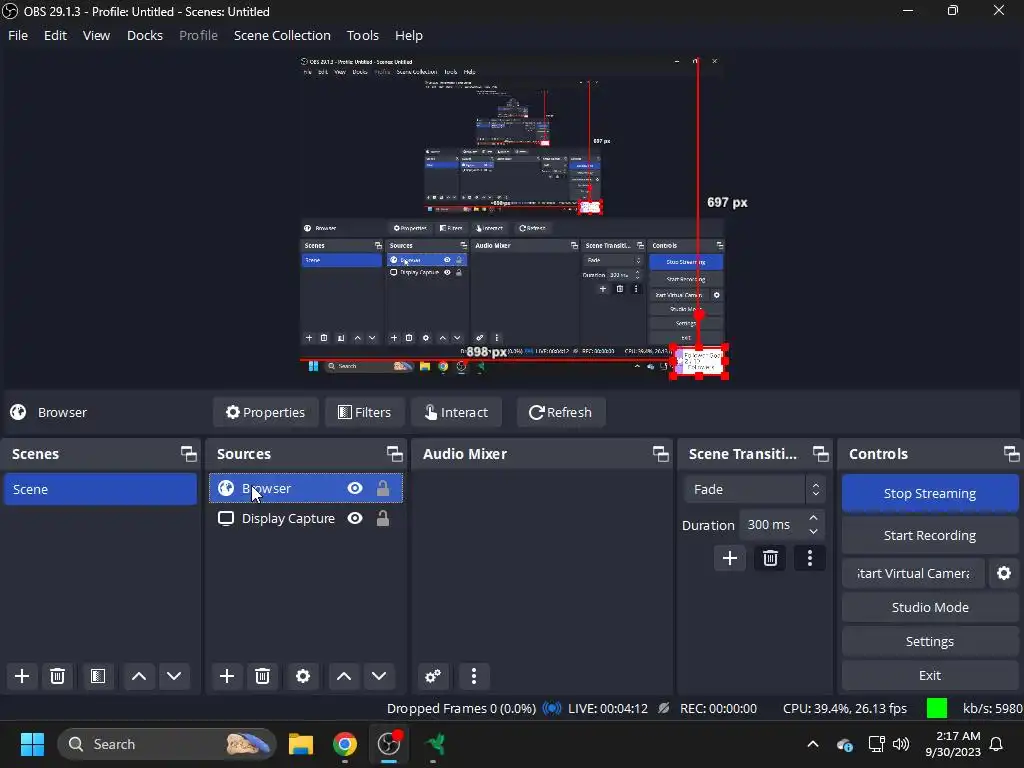
Task: Click the Display Capture monitor icon
Action: tap(226, 519)
